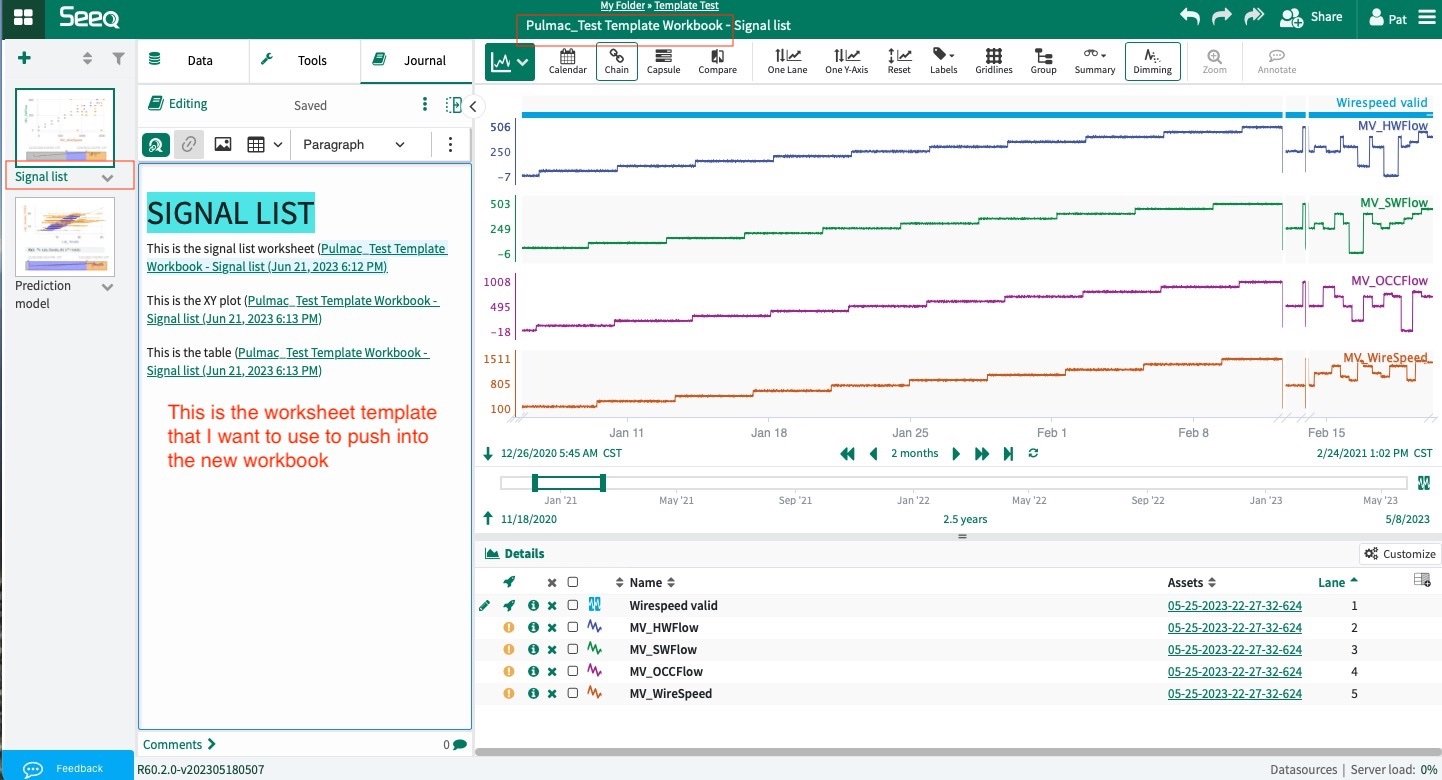Toggle the Dimming option
Viewport: 1442px width, 780px height.
tap(1152, 61)
